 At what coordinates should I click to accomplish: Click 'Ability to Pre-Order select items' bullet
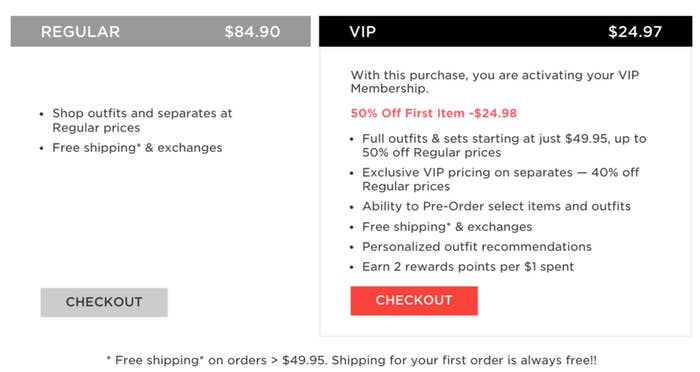coord(496,206)
